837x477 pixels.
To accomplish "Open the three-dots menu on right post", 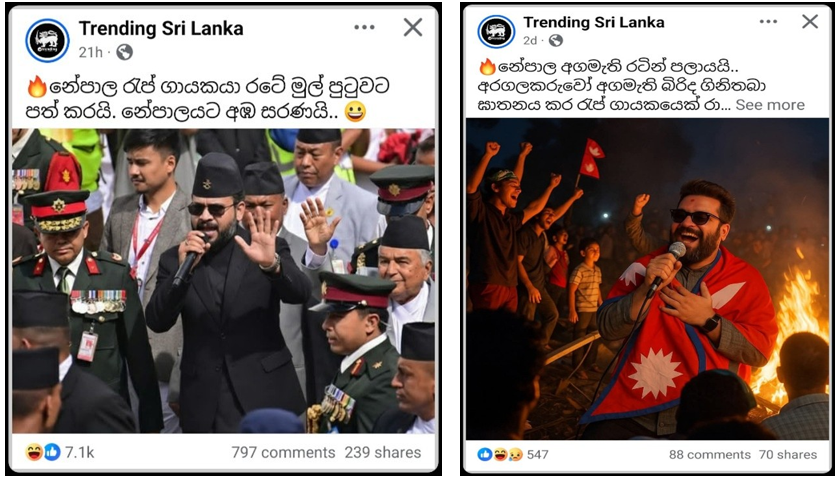I will click(769, 21).
